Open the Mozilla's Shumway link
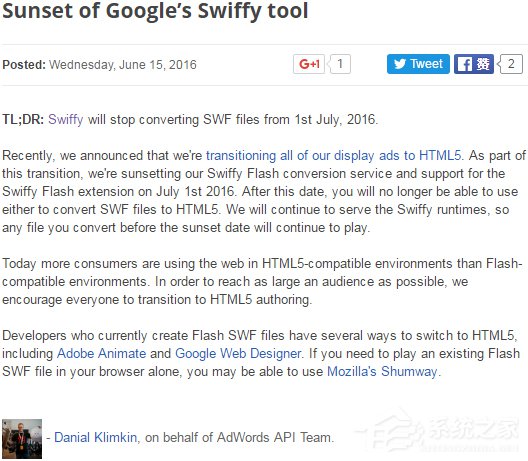The height and width of the screenshot is (461, 528). [382, 371]
